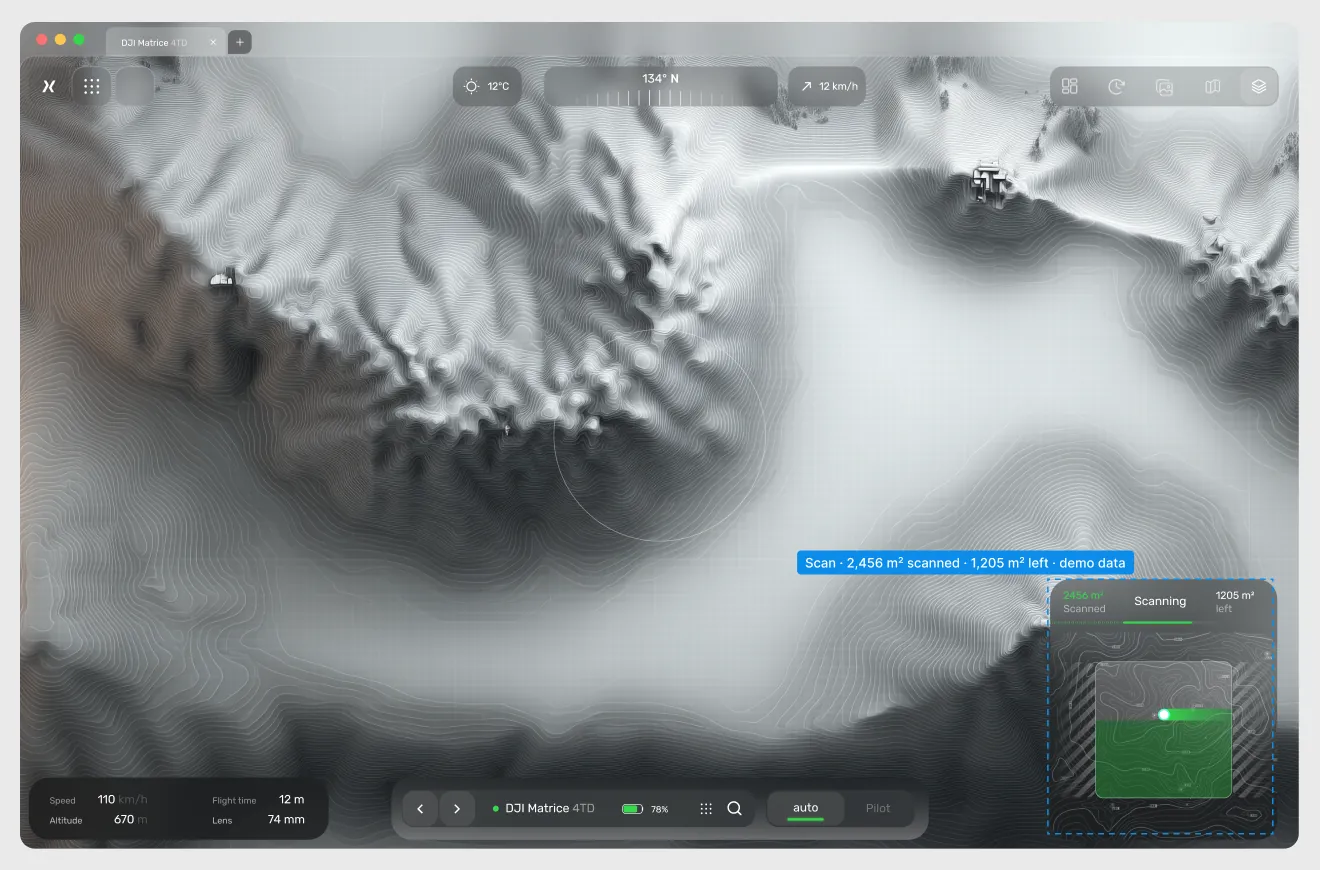
Task: Click the DJI Matrice 4TD drone name
Action: 549,808
